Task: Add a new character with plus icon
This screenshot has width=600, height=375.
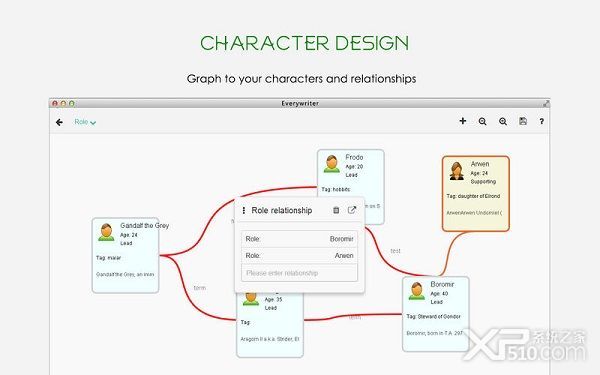Action: (463, 121)
